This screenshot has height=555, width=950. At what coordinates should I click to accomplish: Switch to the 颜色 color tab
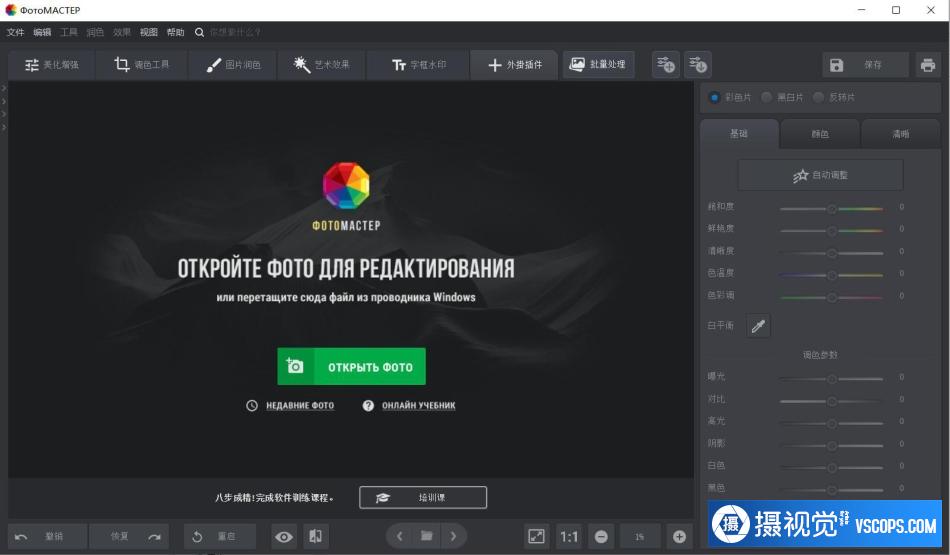(820, 134)
